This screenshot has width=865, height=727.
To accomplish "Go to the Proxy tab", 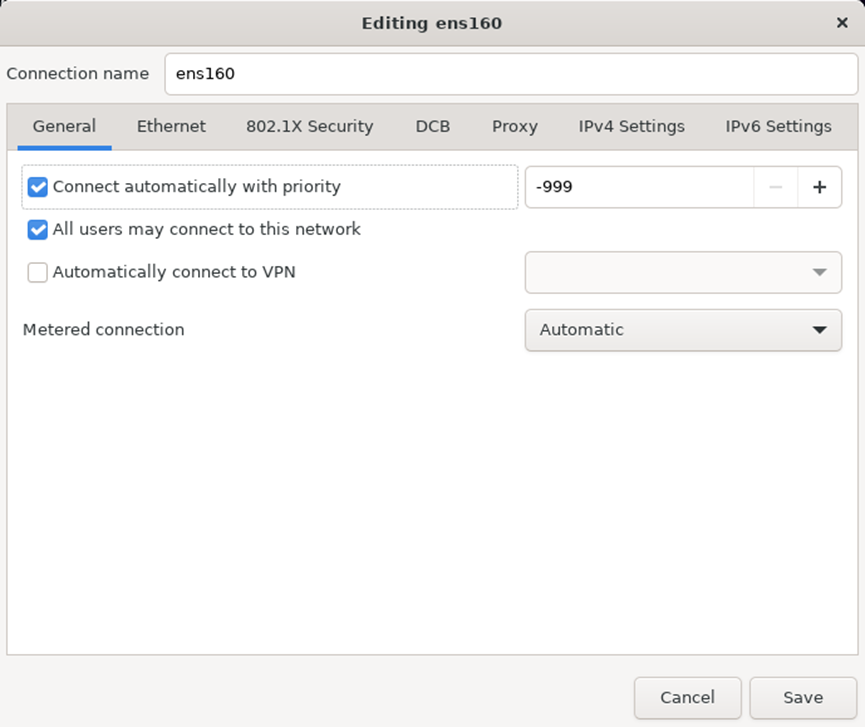I will click(514, 126).
